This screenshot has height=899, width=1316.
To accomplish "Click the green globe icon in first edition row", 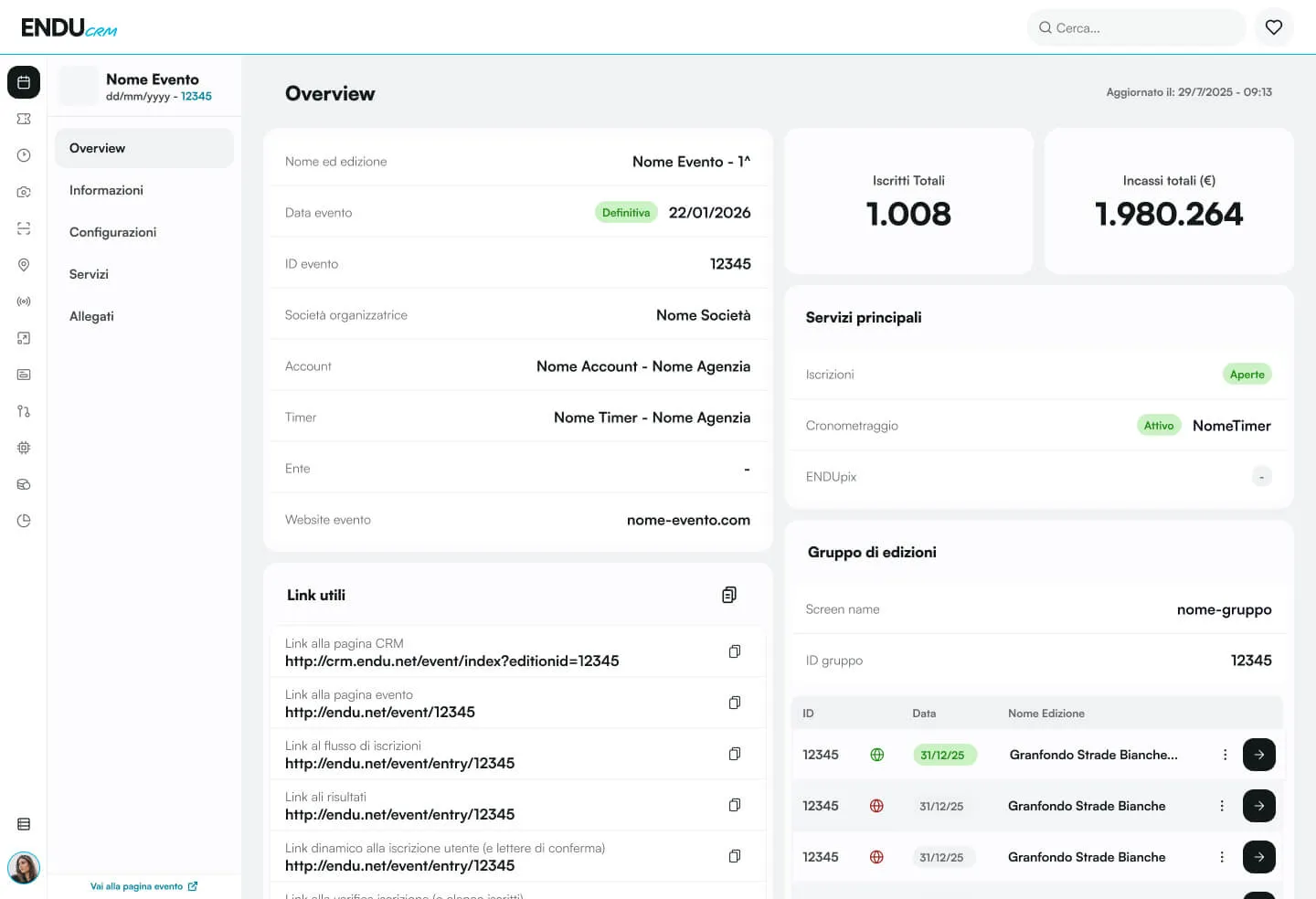I will coord(877,755).
